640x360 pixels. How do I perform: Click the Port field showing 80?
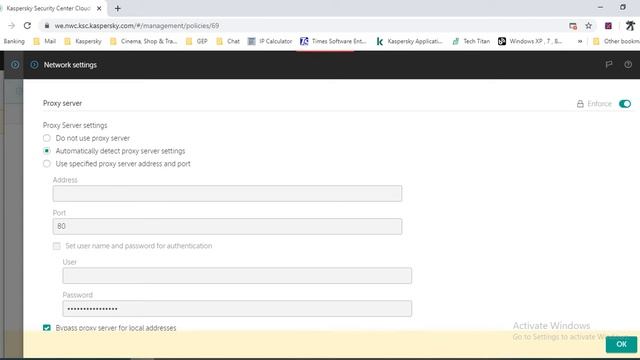coord(227,227)
